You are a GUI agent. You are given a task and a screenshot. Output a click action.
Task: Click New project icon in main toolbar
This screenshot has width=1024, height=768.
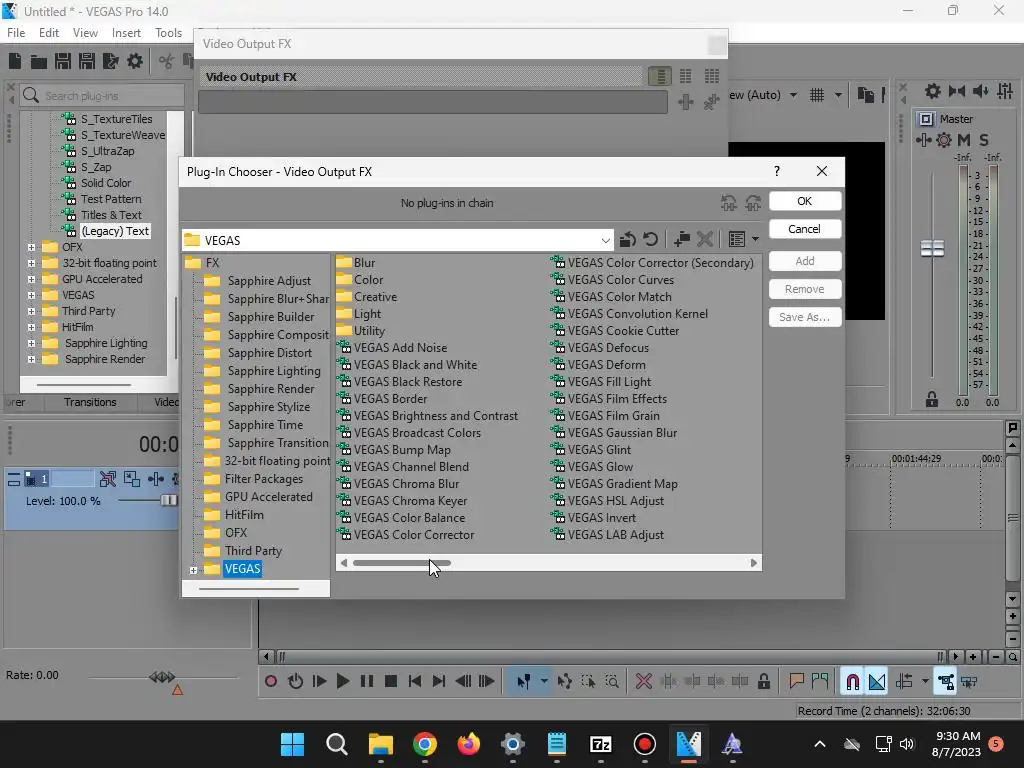click(15, 61)
